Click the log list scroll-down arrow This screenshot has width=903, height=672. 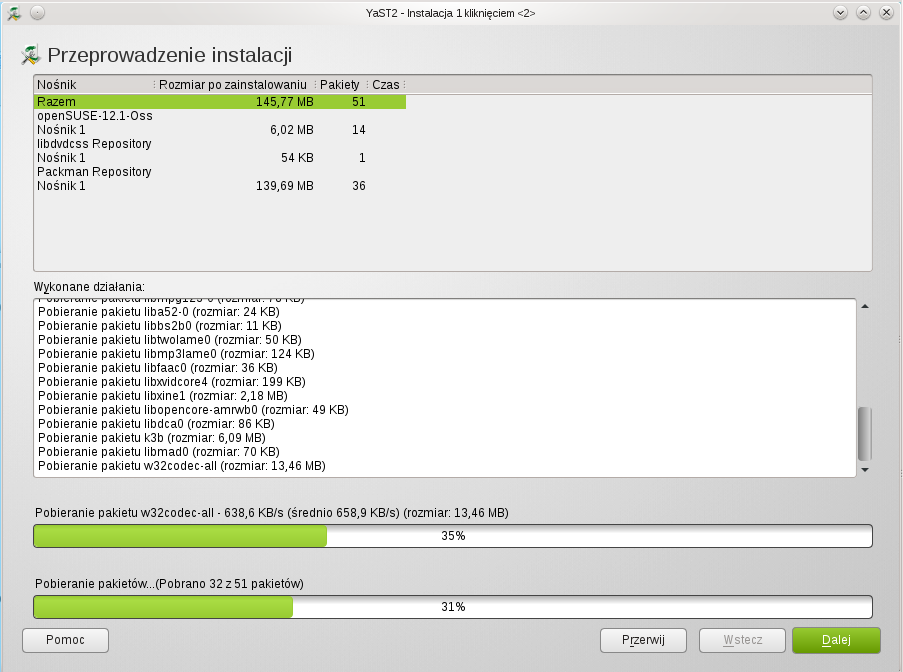click(x=865, y=469)
